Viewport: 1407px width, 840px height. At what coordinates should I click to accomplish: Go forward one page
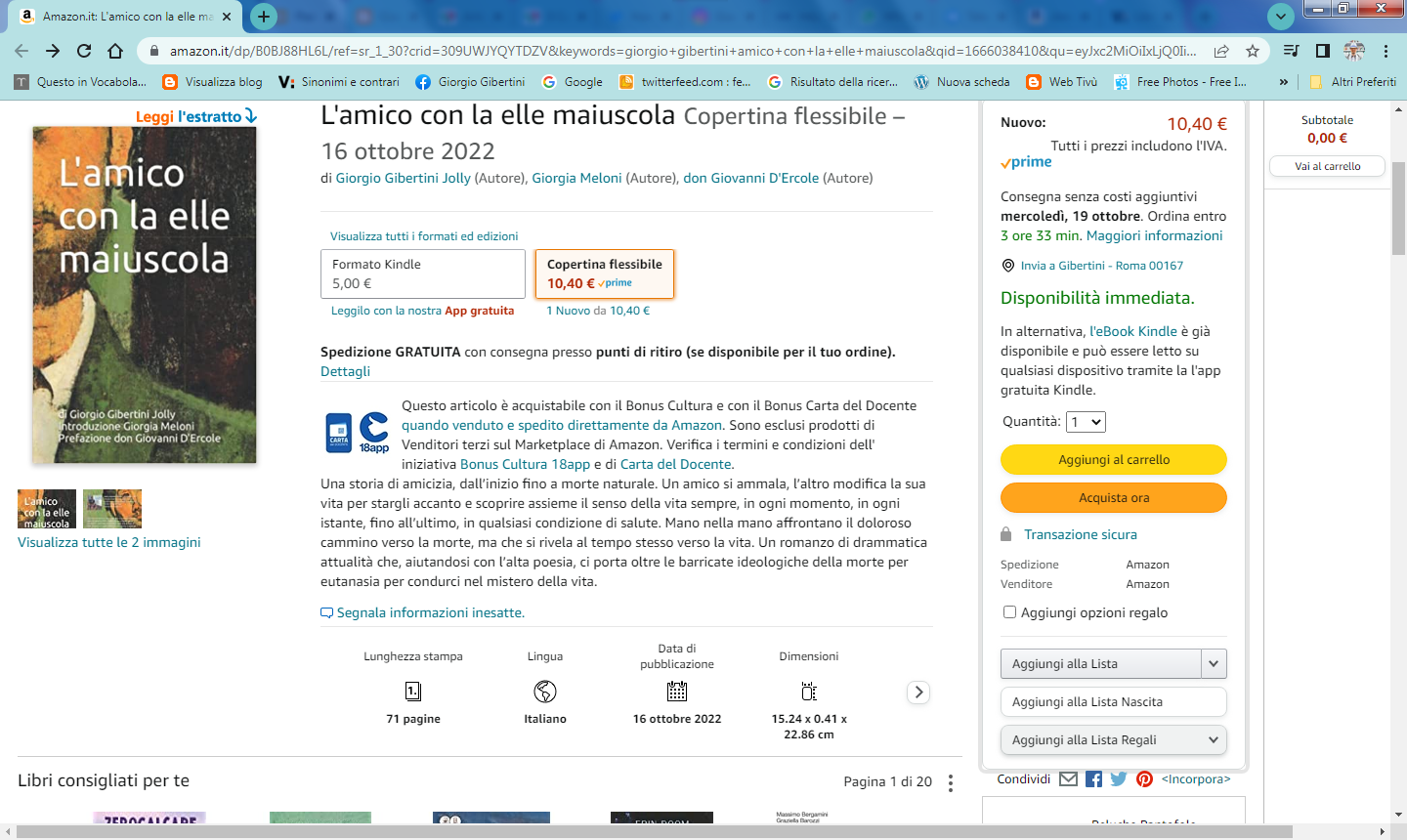[x=53, y=51]
